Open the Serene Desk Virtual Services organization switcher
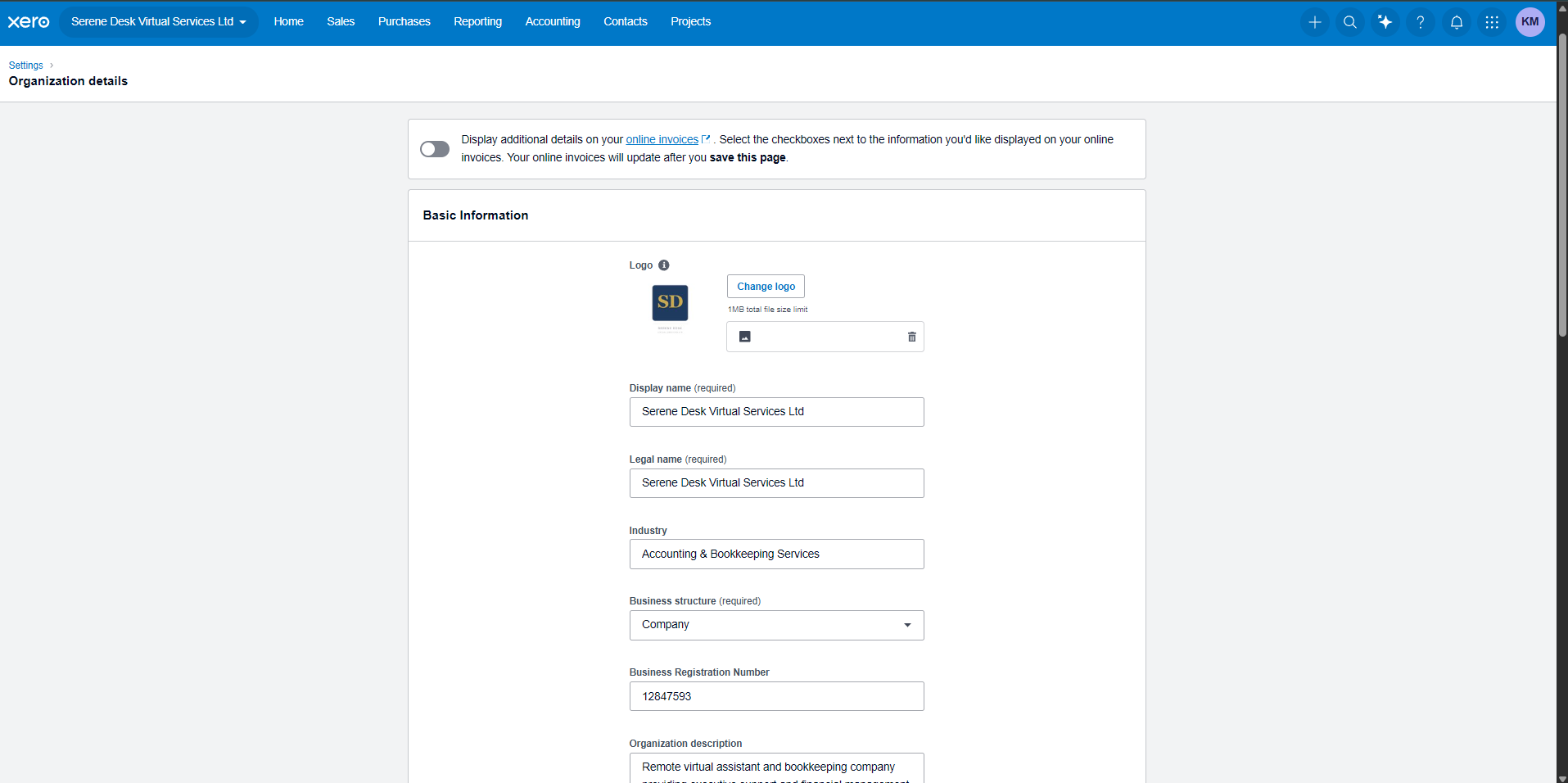The image size is (1568, 783). click(x=158, y=22)
